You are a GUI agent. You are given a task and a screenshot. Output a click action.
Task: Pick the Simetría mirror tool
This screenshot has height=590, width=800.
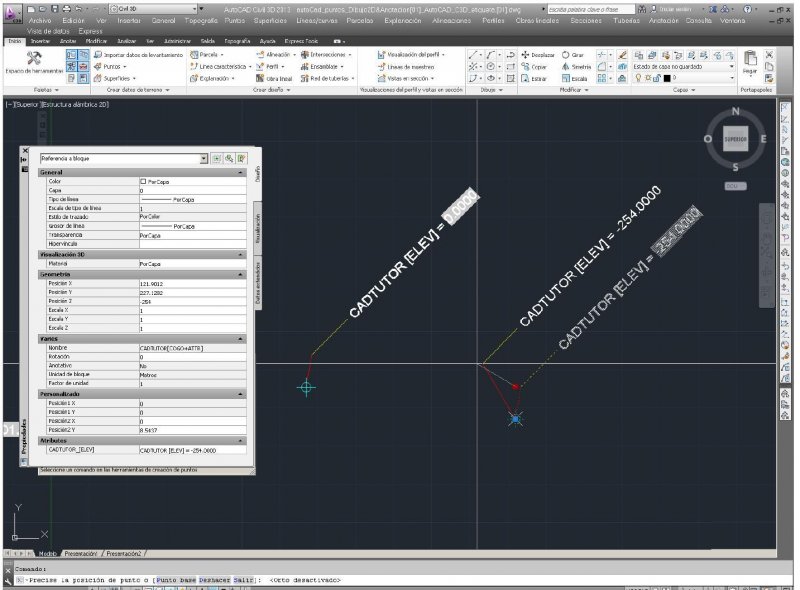tap(576, 67)
